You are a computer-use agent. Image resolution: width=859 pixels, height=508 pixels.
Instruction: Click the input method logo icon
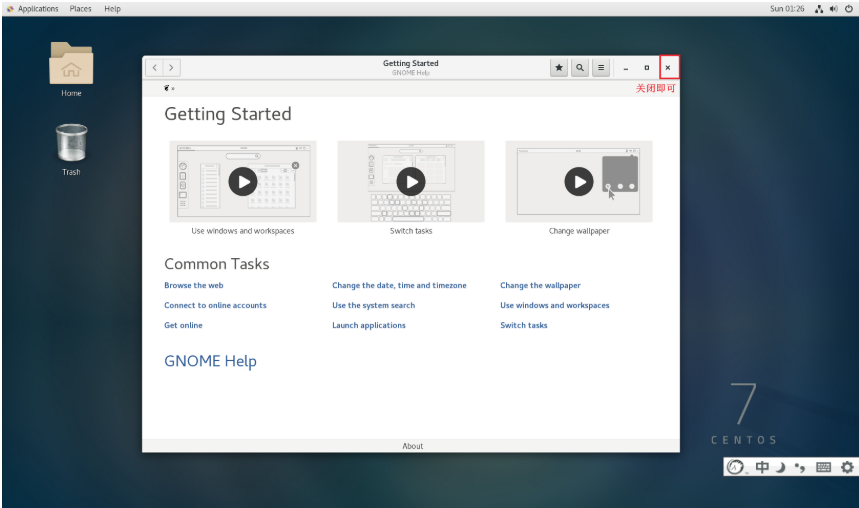(735, 467)
